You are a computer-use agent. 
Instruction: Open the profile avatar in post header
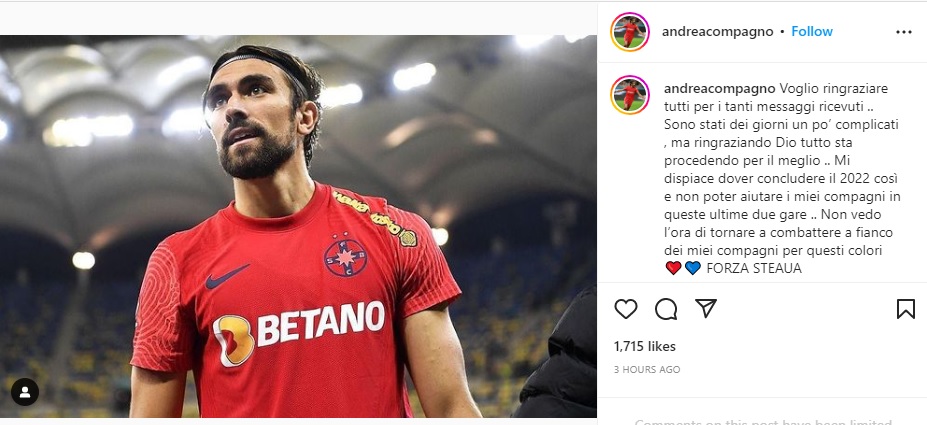pyautogui.click(x=630, y=32)
